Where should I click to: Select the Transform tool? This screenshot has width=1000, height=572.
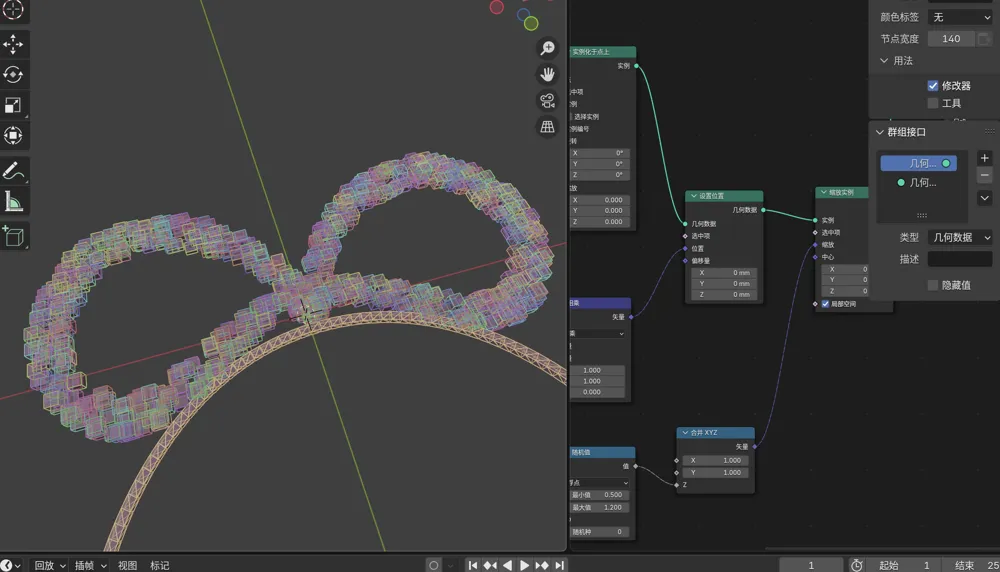coord(13,136)
